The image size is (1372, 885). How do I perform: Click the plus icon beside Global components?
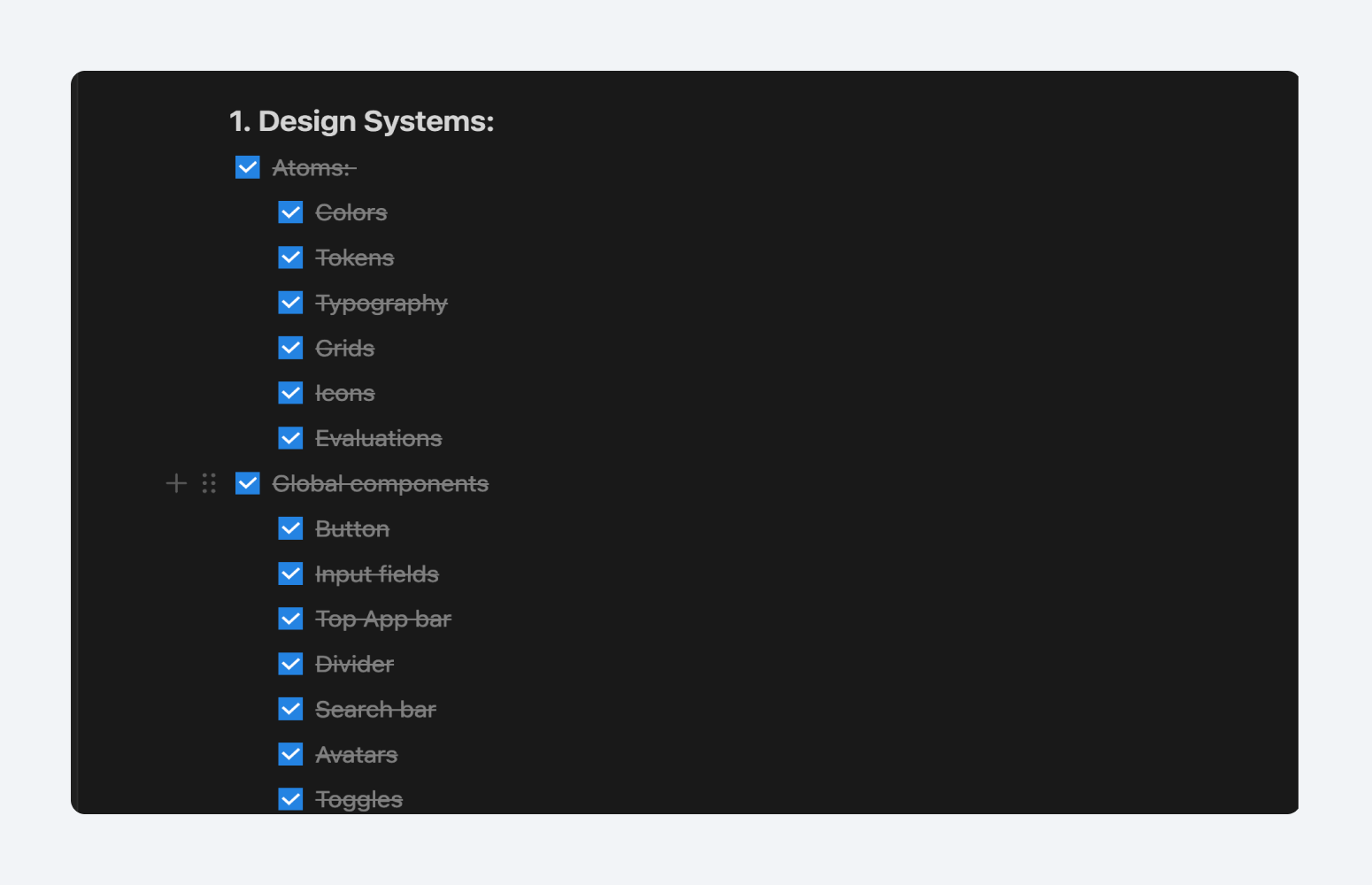176,483
